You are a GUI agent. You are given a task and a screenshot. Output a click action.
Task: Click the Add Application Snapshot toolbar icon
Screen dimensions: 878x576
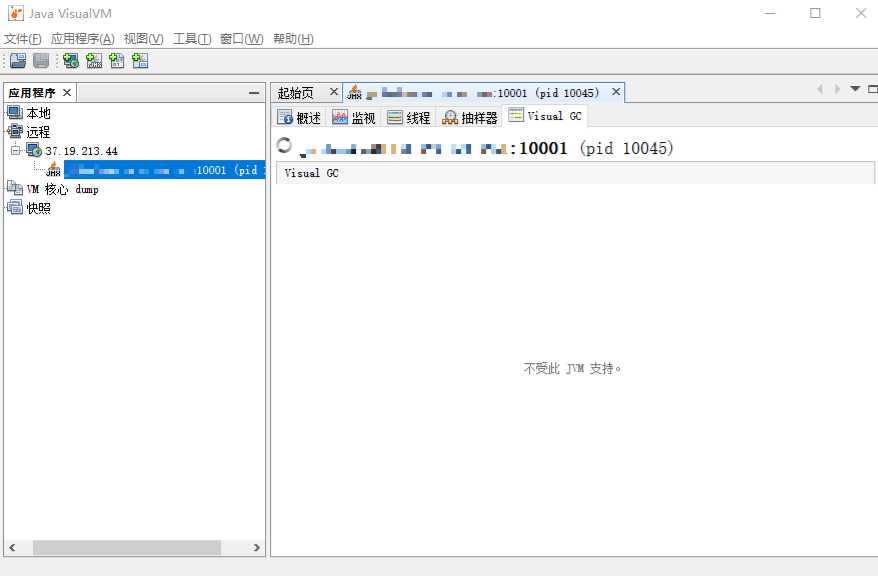[x=140, y=60]
